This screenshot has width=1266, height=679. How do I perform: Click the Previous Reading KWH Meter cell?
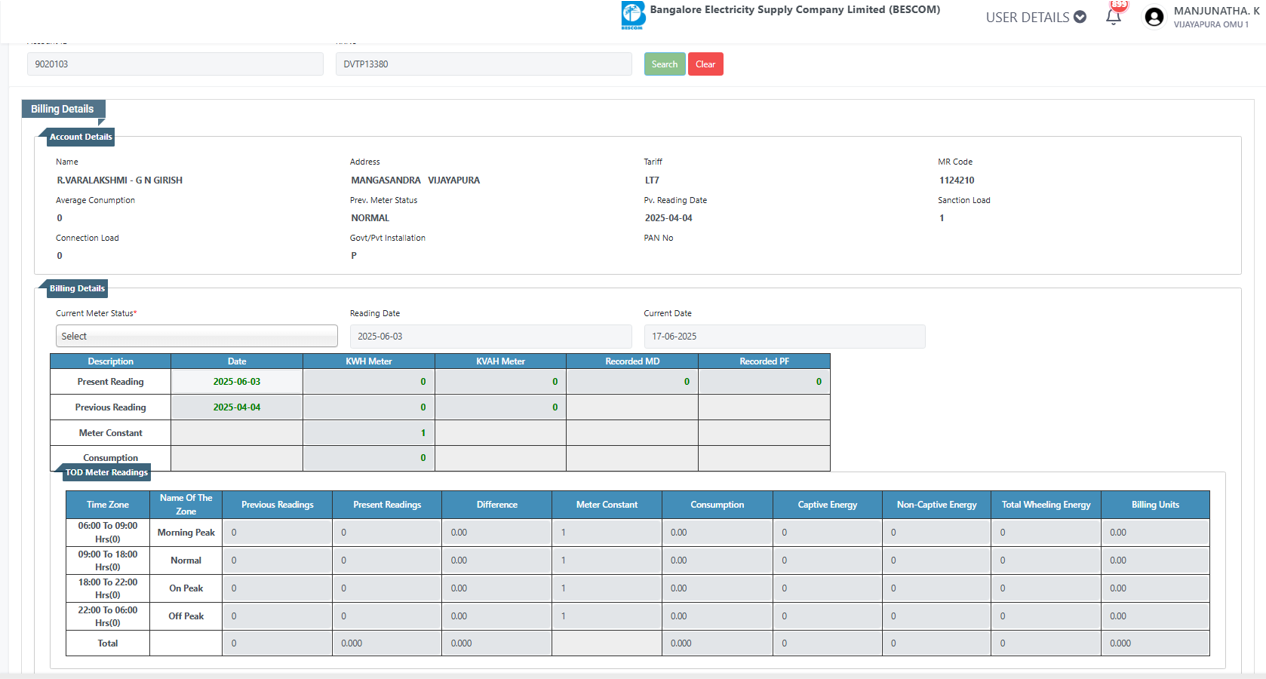click(x=369, y=407)
